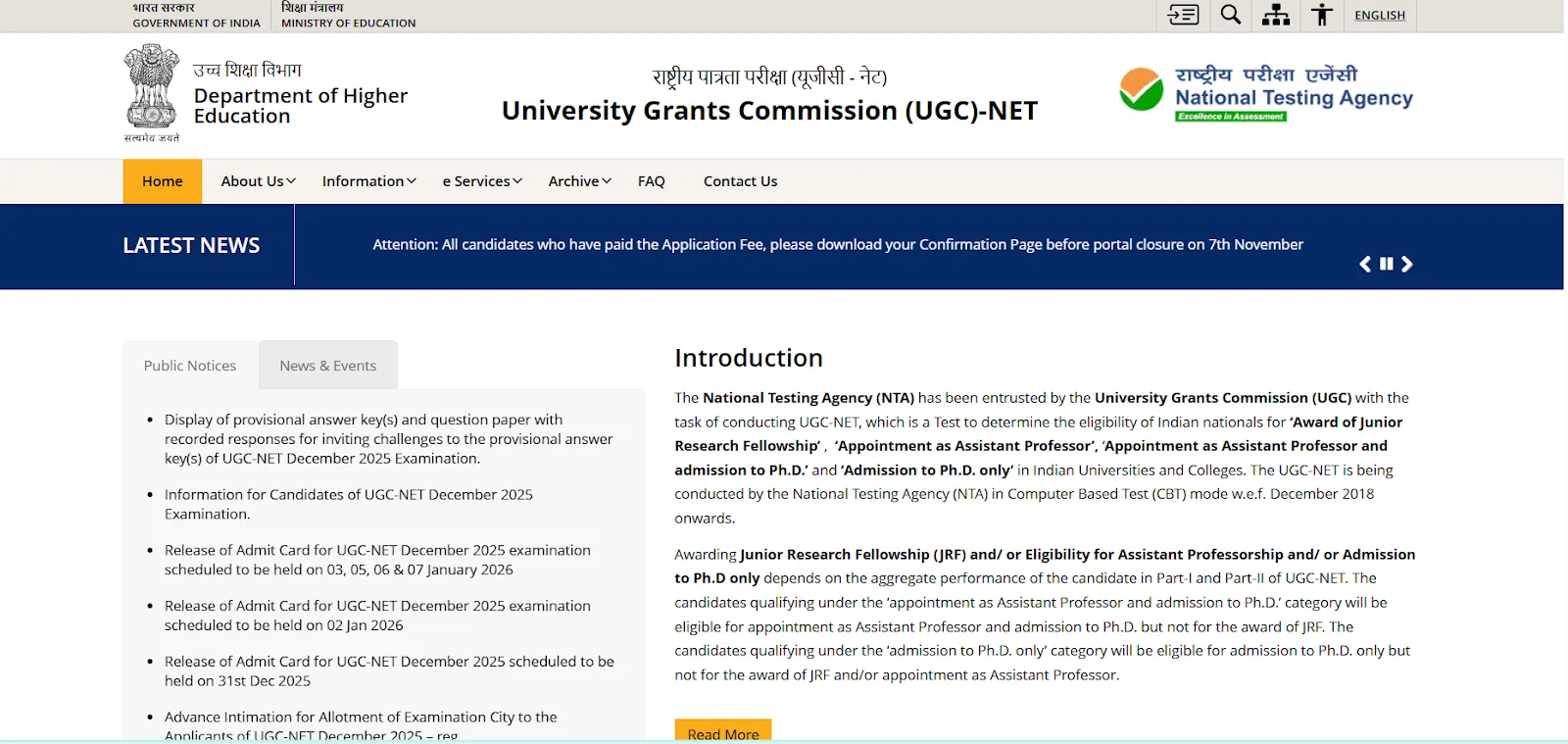
Task: Open Advance Intimation for Allotment of Examination City notice
Action: (361, 725)
